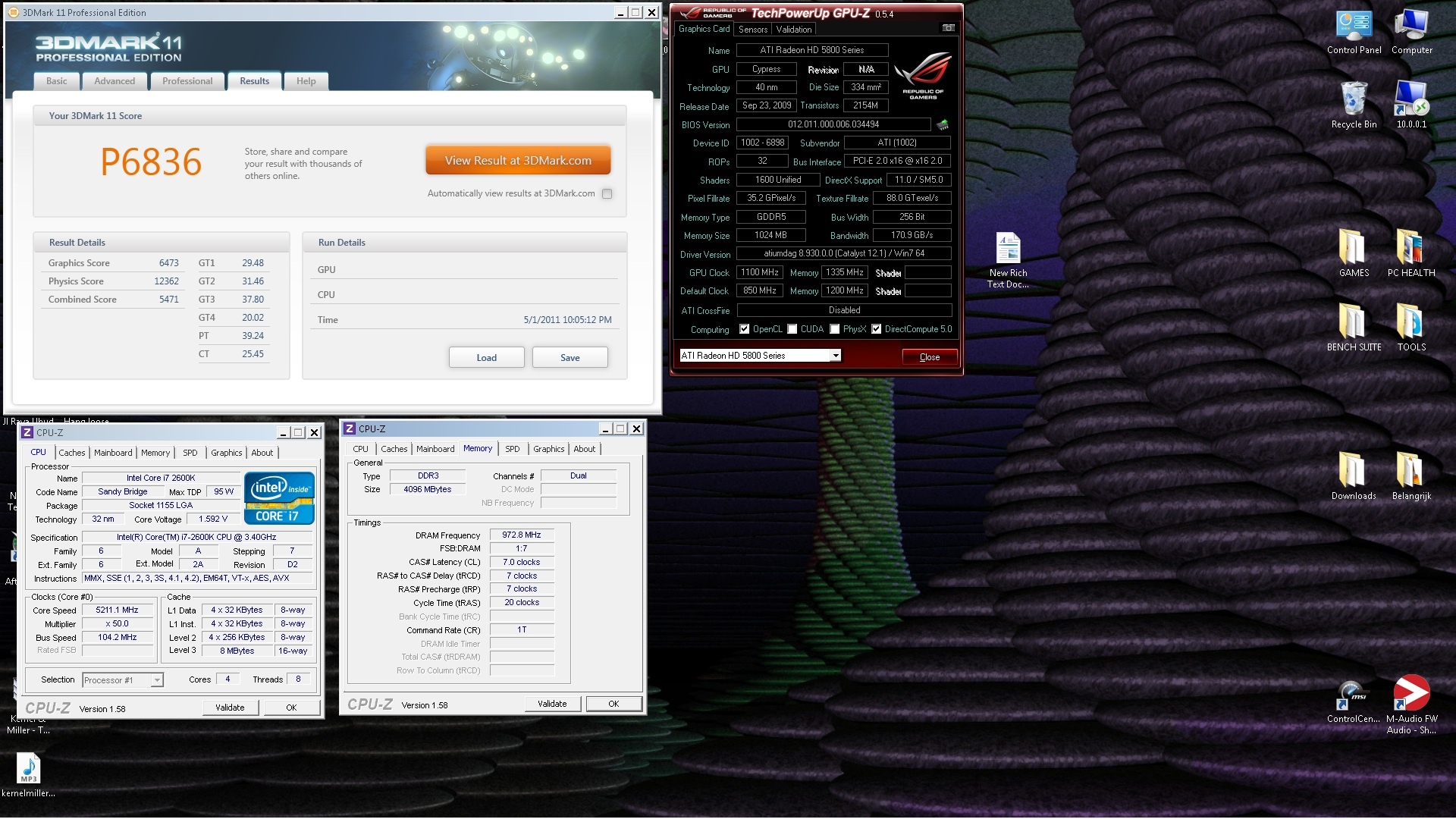Open the BENCH SUITE folder
Screen dimensions: 1456x819
point(1354,328)
